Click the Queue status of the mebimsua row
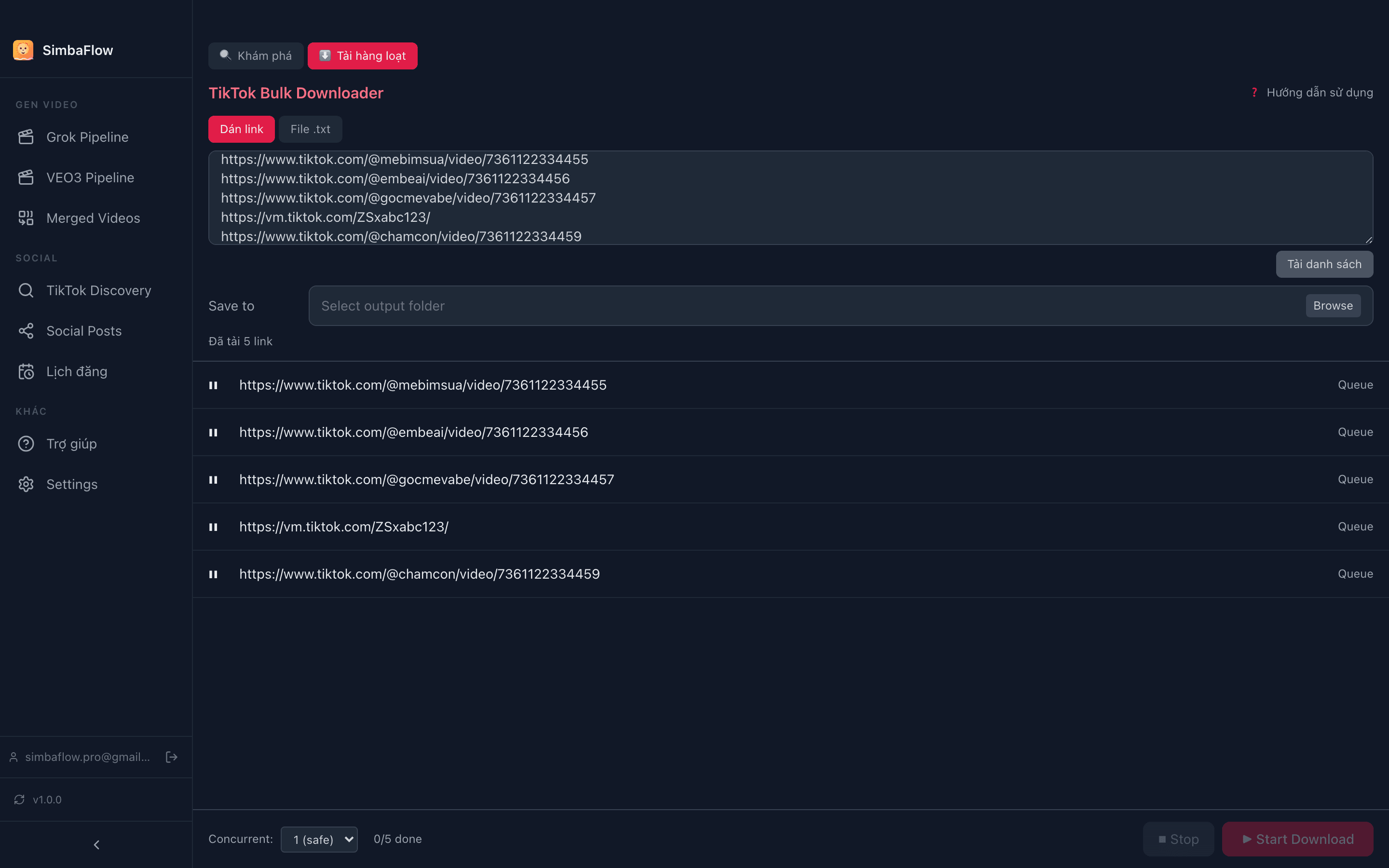 click(1355, 385)
